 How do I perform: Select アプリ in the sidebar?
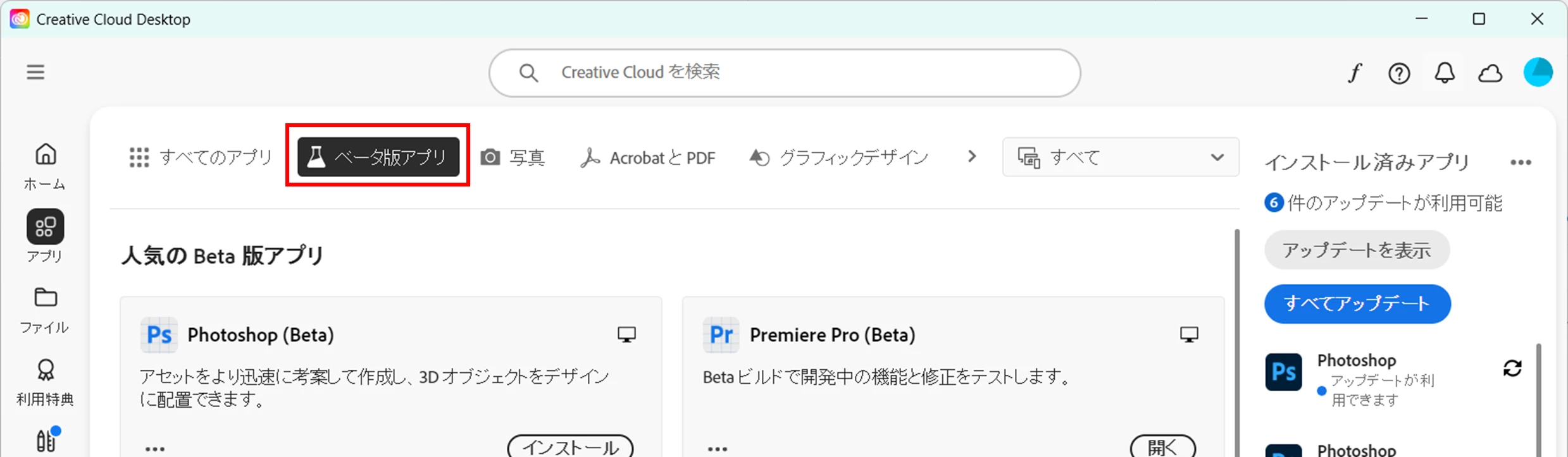point(45,236)
